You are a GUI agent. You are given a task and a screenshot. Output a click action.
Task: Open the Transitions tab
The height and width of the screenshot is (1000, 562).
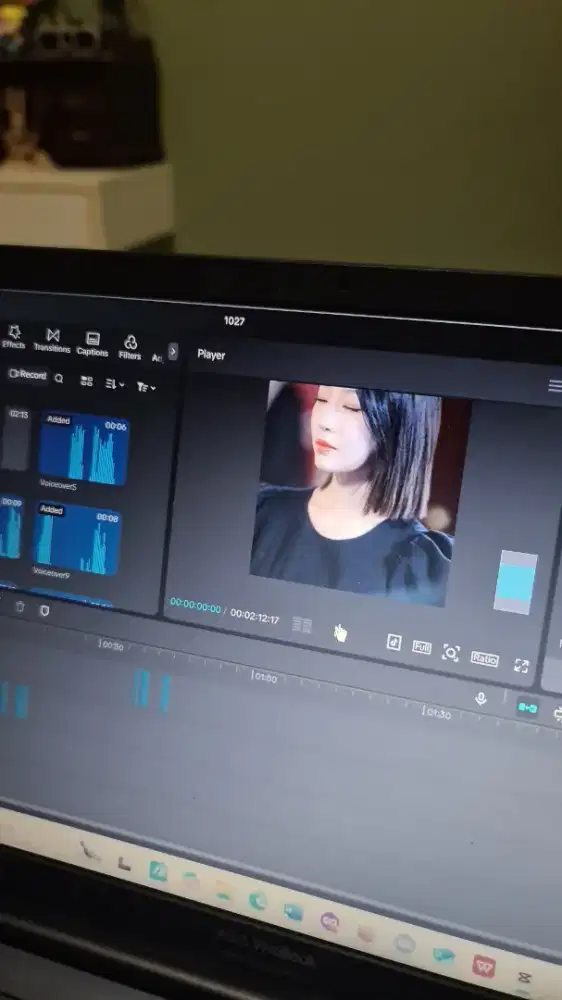(52, 341)
